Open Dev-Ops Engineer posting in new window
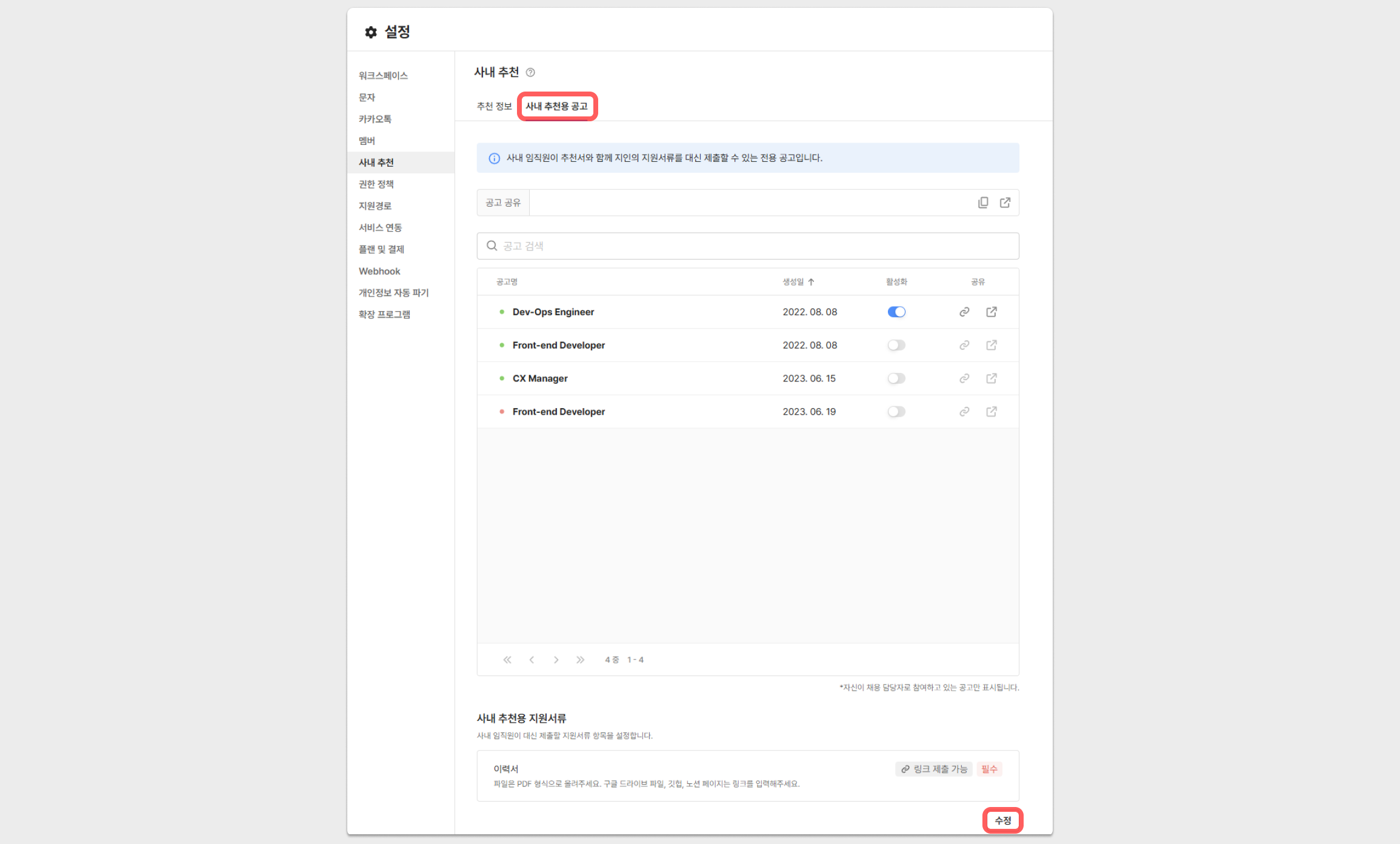Viewport: 1400px width, 844px height. point(992,312)
